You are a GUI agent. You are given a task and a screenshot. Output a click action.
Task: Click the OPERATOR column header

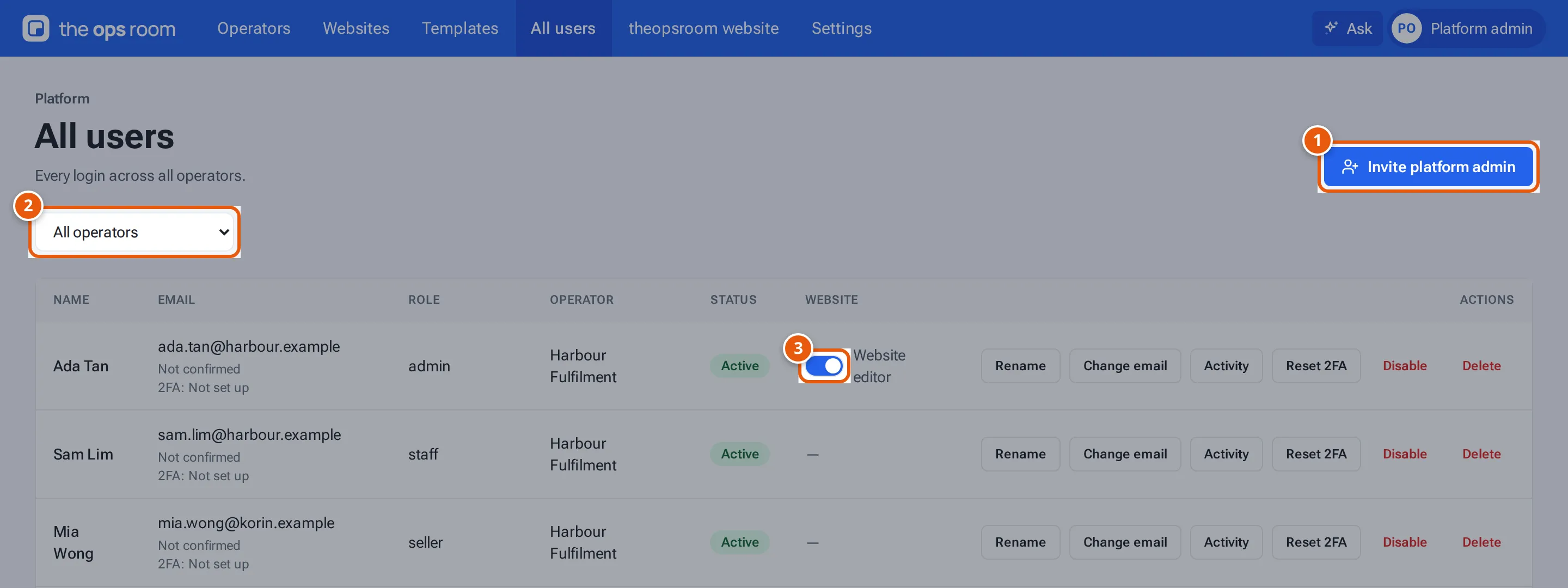581,299
